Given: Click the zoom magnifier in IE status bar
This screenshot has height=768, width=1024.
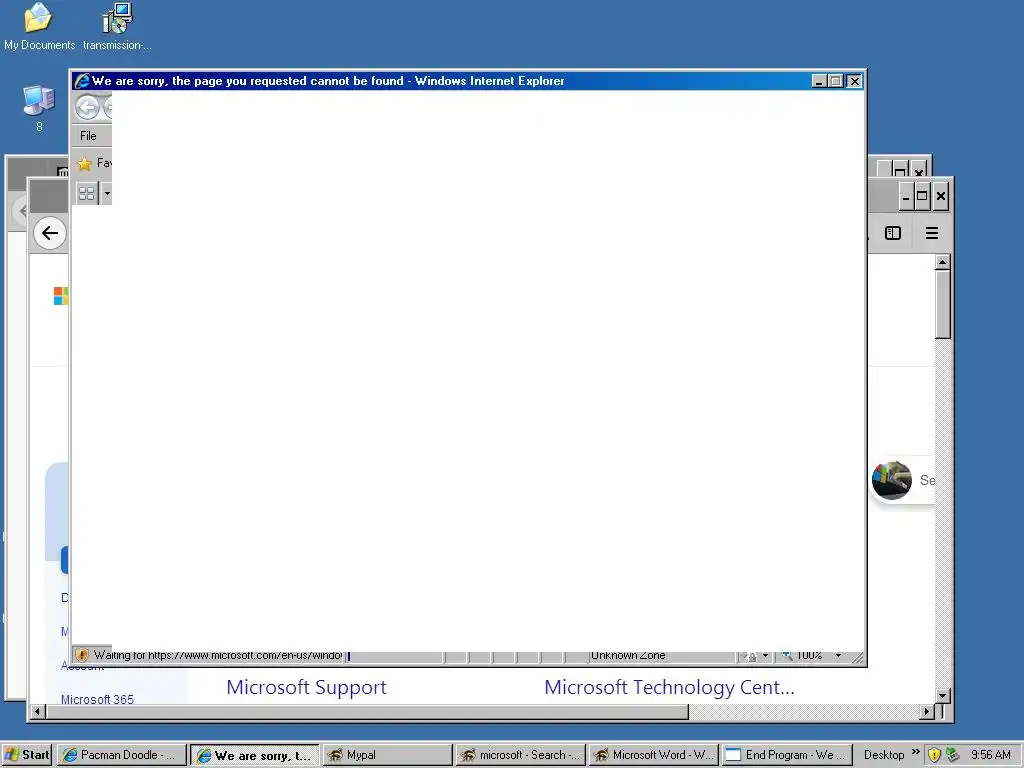Looking at the screenshot, I should tap(787, 655).
